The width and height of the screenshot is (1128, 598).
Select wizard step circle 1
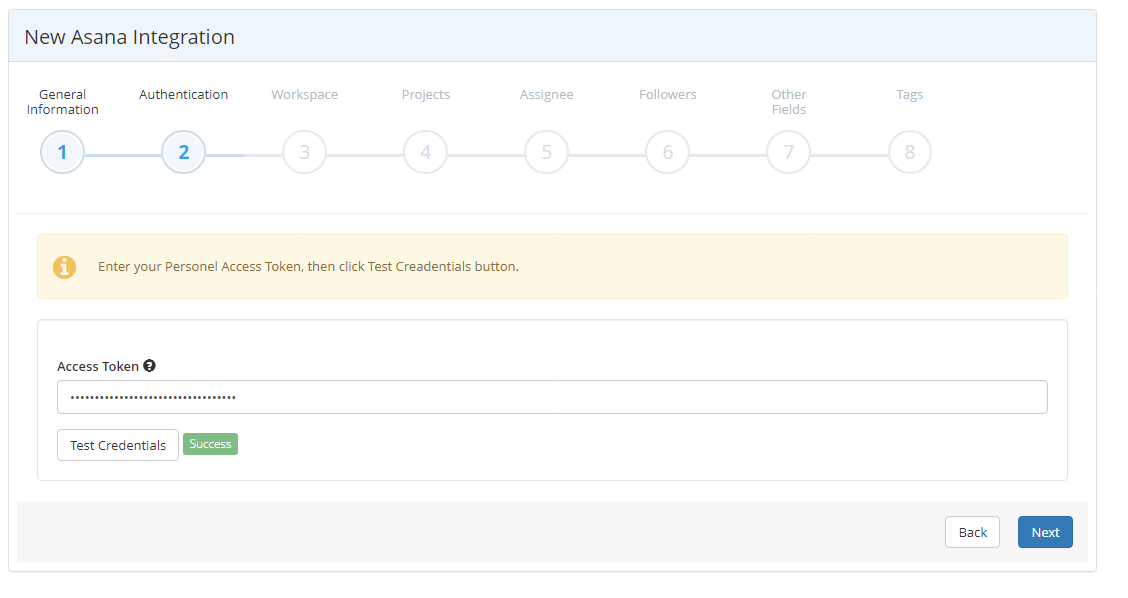[x=62, y=152]
